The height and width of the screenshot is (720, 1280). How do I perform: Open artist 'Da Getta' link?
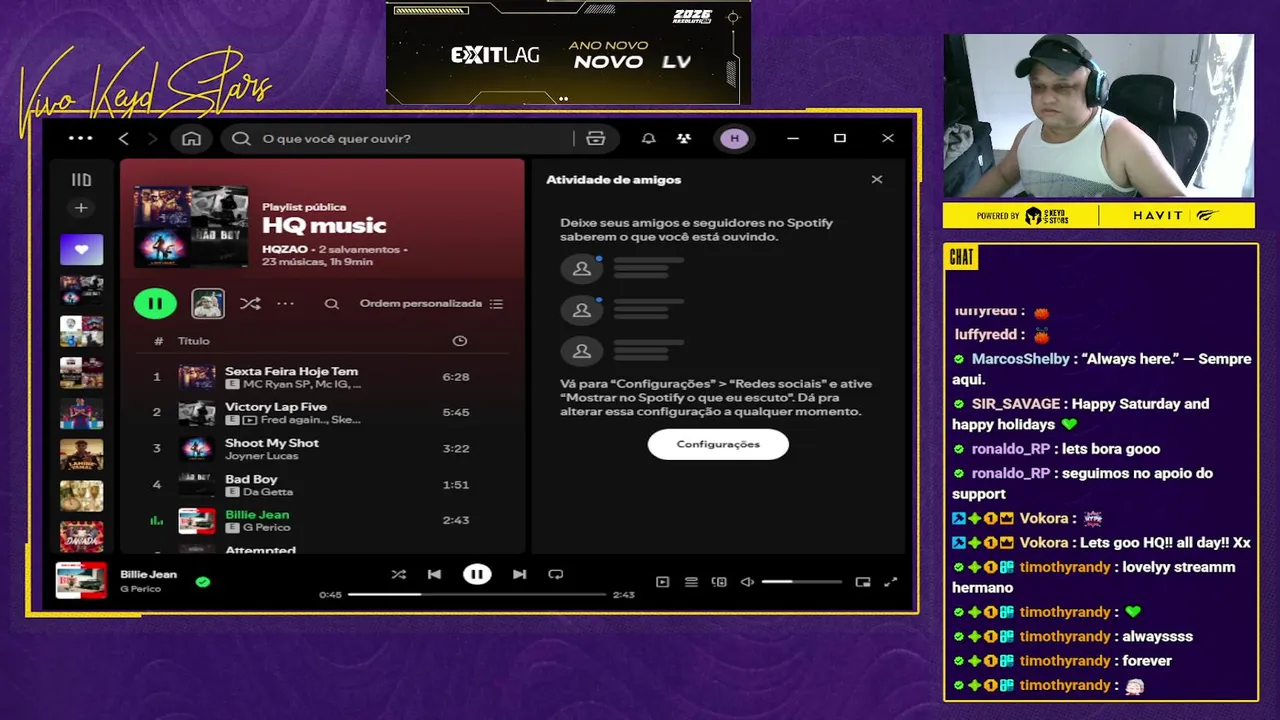[267, 492]
